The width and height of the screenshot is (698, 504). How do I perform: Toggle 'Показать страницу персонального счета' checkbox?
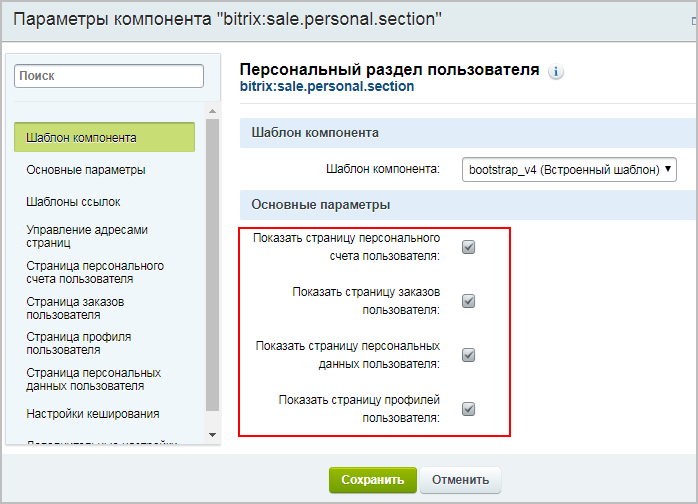coord(468,247)
